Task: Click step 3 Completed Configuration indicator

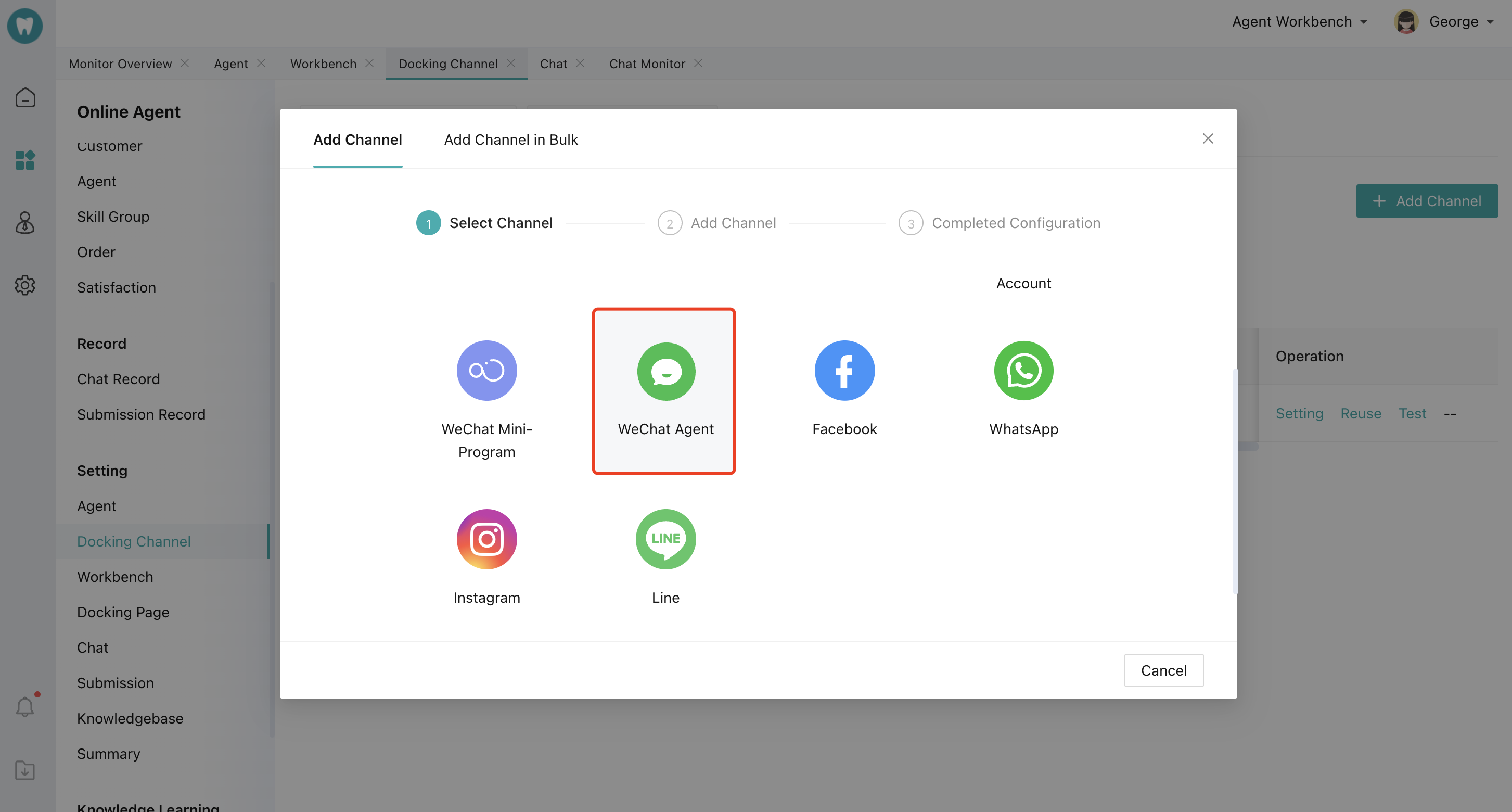Action: pyautogui.click(x=999, y=223)
